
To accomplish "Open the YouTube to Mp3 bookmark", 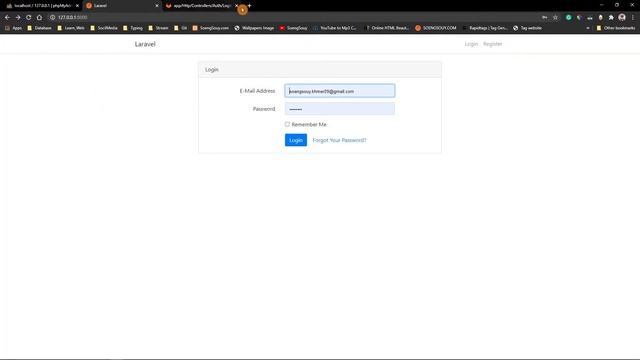I will [x=335, y=28].
